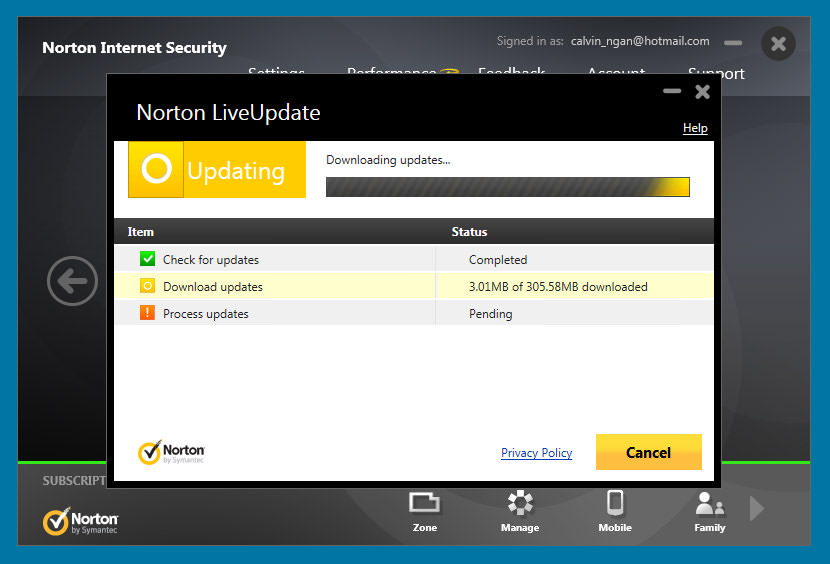
Task: Click the 3.01MB of 305.58MB downloaded status
Action: (558, 287)
